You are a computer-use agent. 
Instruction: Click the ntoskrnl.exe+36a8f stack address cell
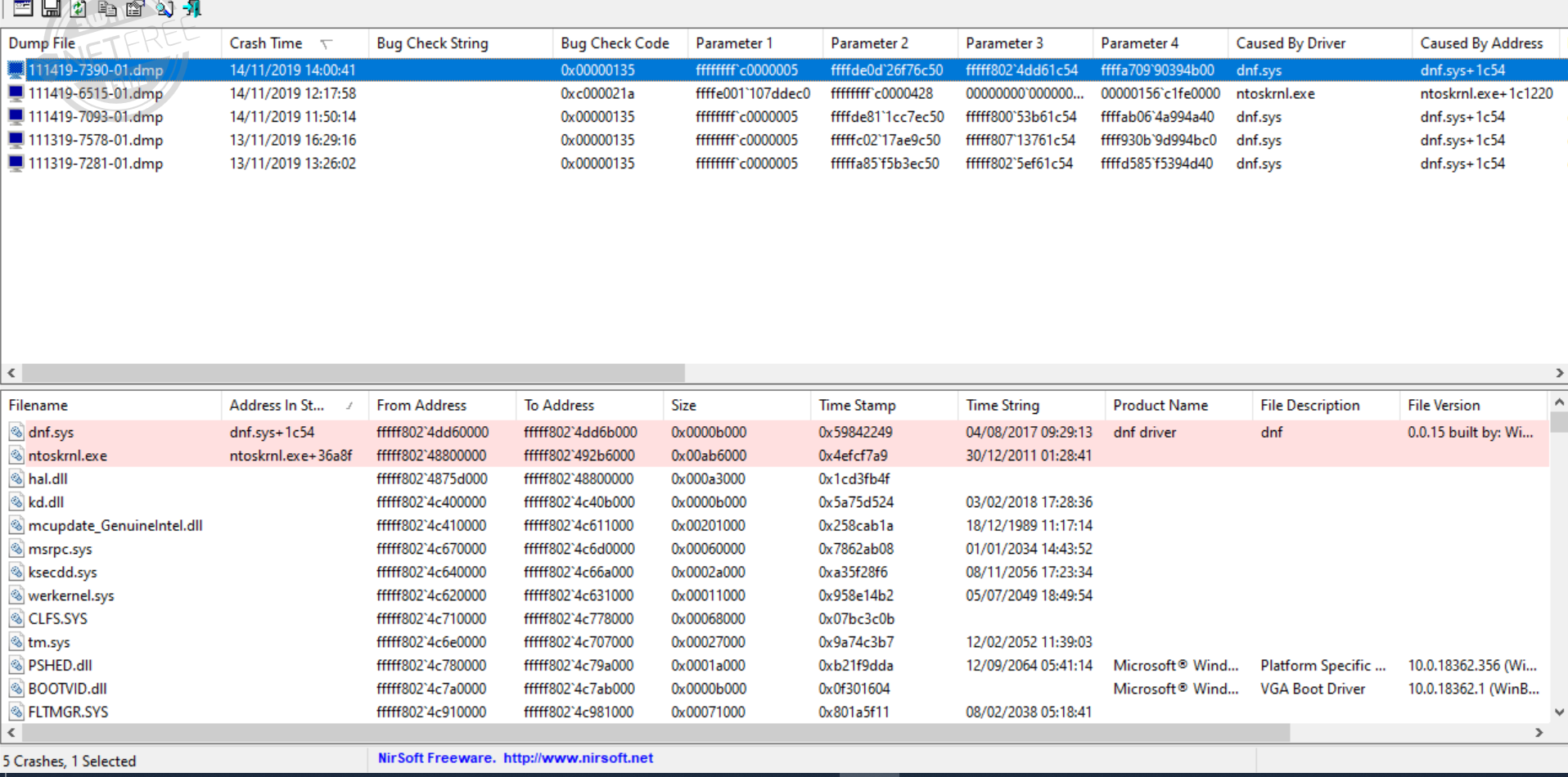coord(291,456)
